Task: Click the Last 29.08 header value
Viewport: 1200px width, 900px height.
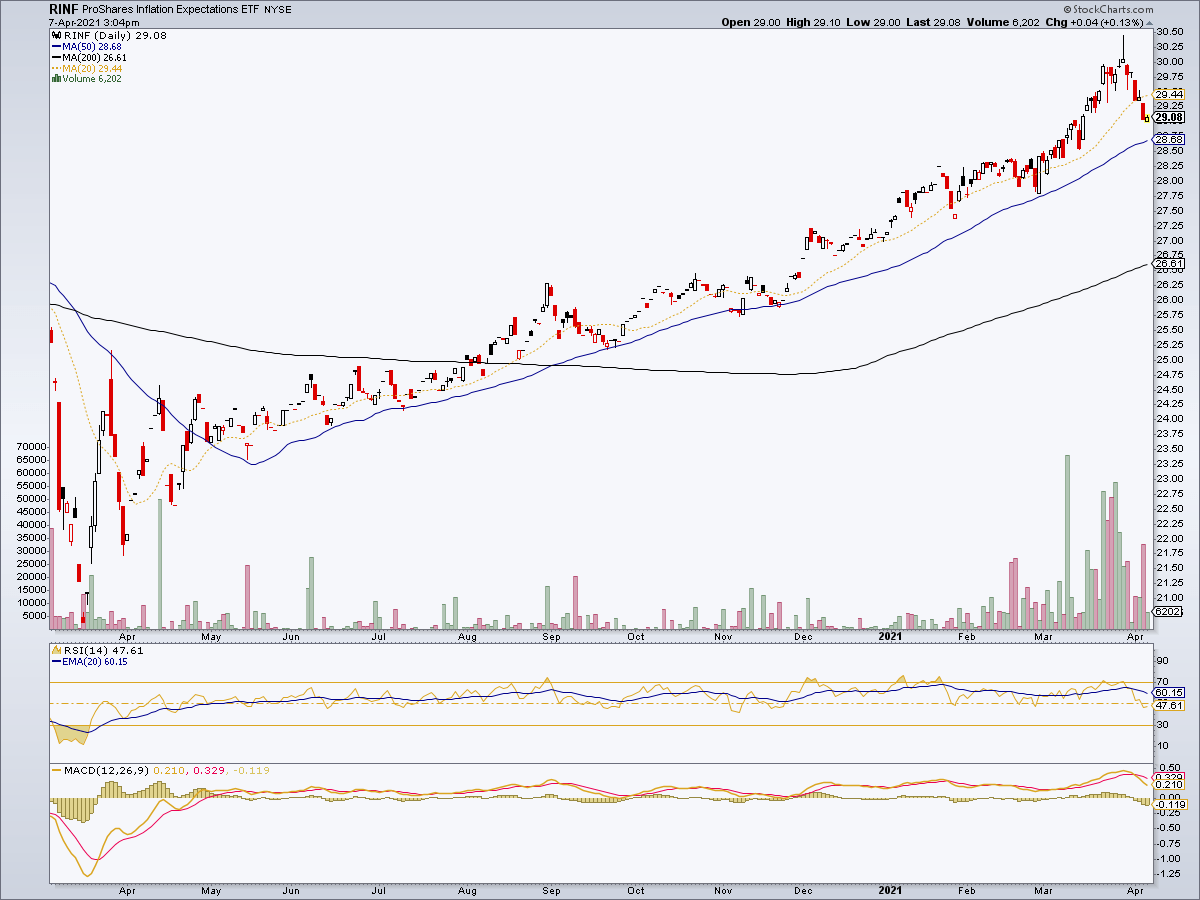Action: [931, 22]
